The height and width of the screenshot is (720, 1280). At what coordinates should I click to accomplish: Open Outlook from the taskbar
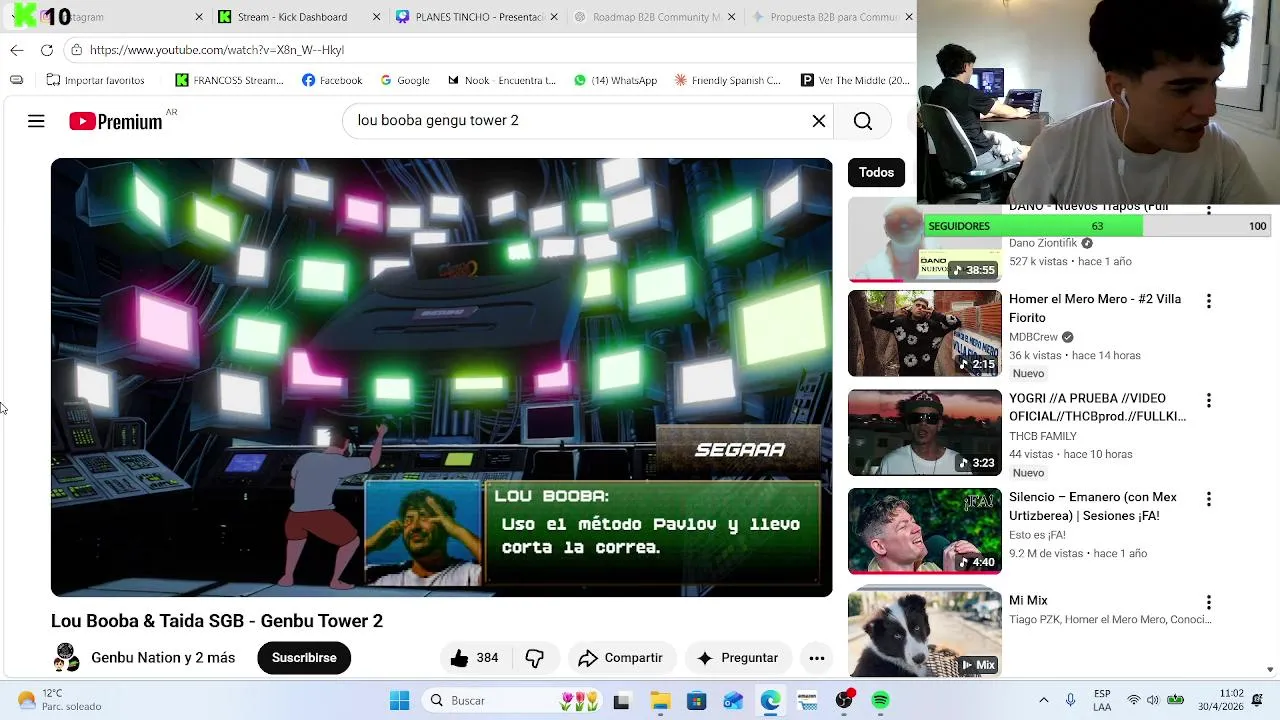(733, 700)
